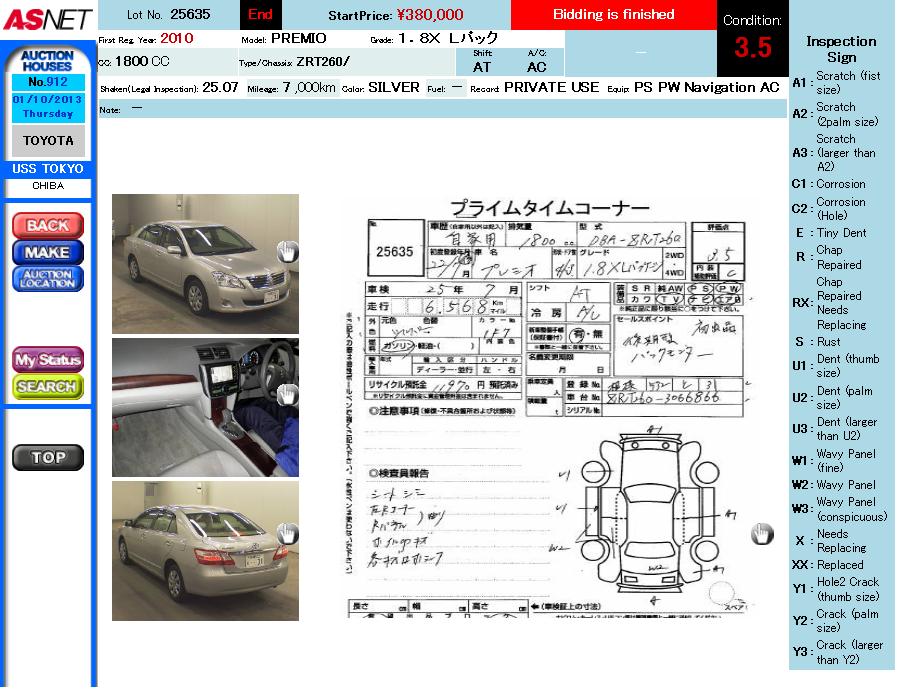The image size is (915, 691).
Task: Go to TOP of the page
Action: 47,458
